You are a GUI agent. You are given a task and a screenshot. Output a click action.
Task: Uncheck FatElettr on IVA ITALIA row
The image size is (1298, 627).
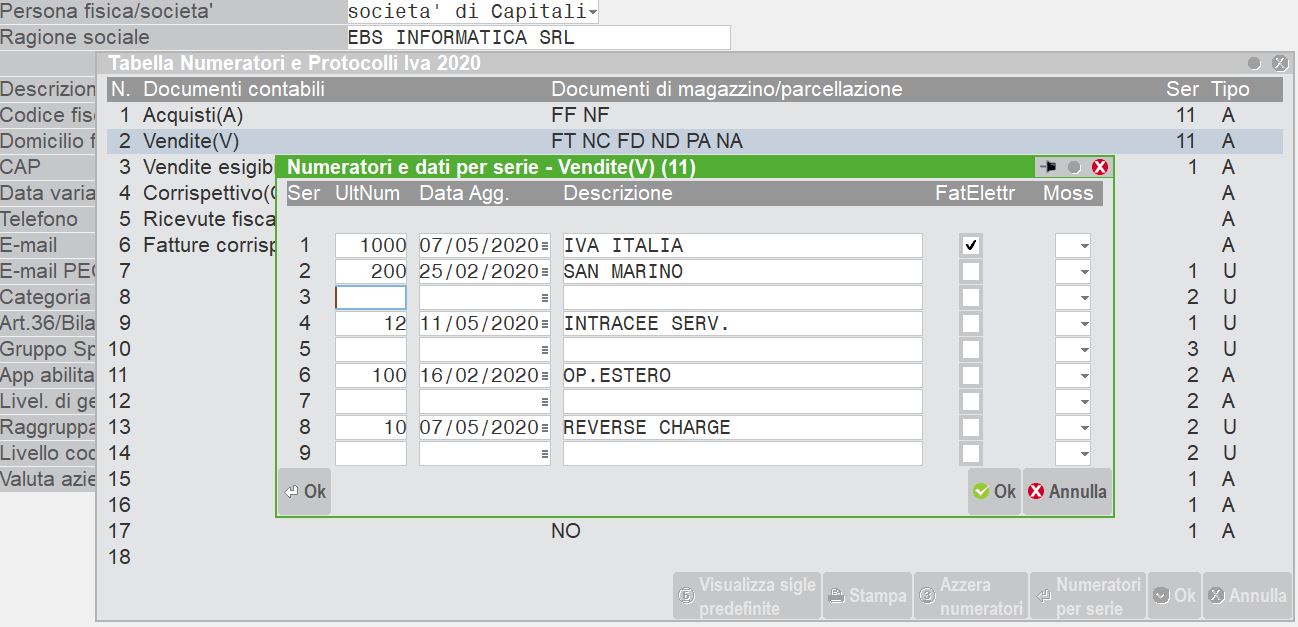(969, 244)
